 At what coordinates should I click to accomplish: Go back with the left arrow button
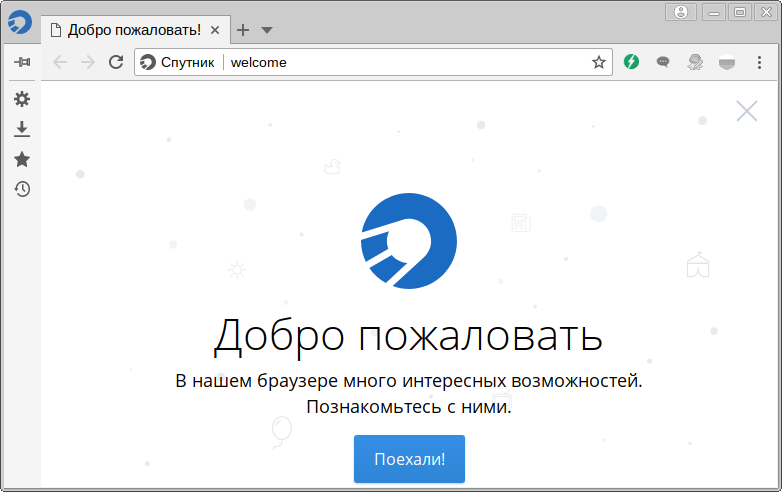click(60, 62)
